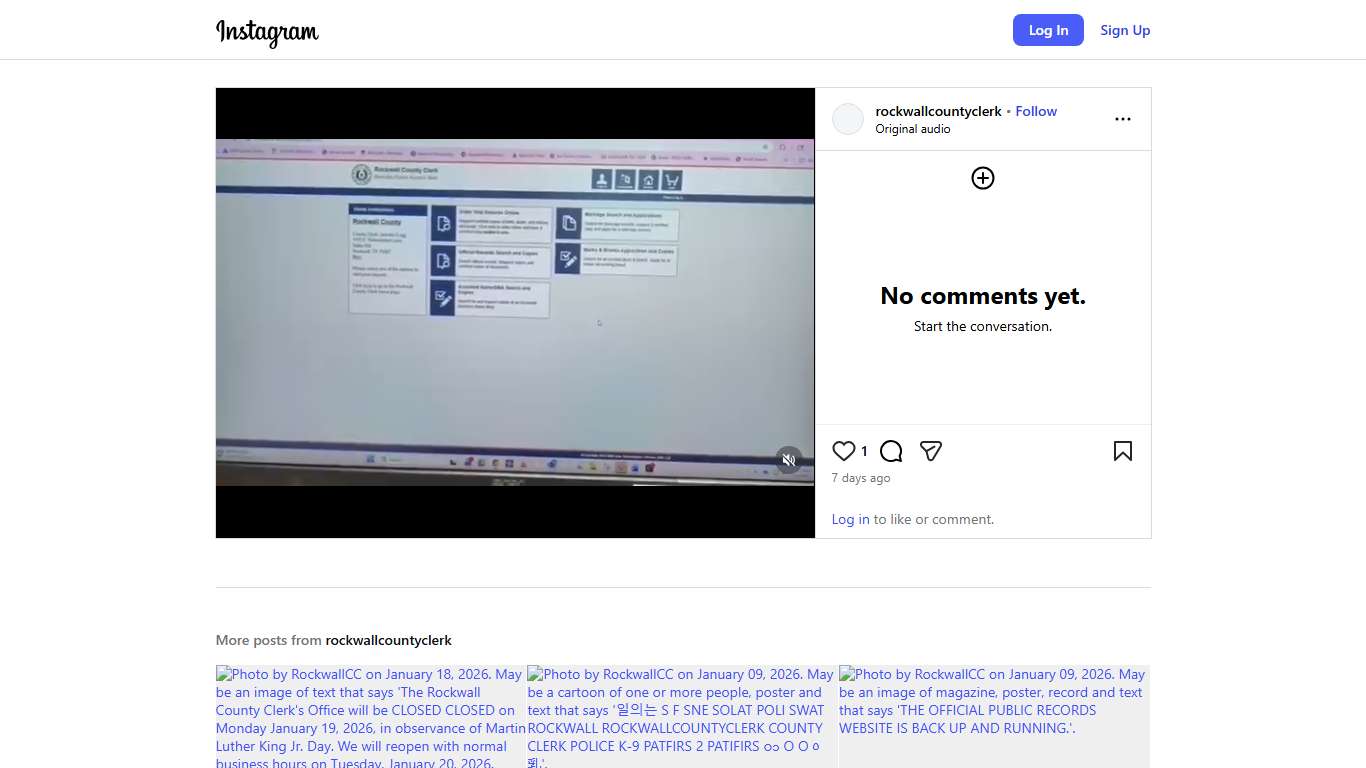Share the post with paper plane icon
The width and height of the screenshot is (1366, 768).
pyautogui.click(x=931, y=451)
